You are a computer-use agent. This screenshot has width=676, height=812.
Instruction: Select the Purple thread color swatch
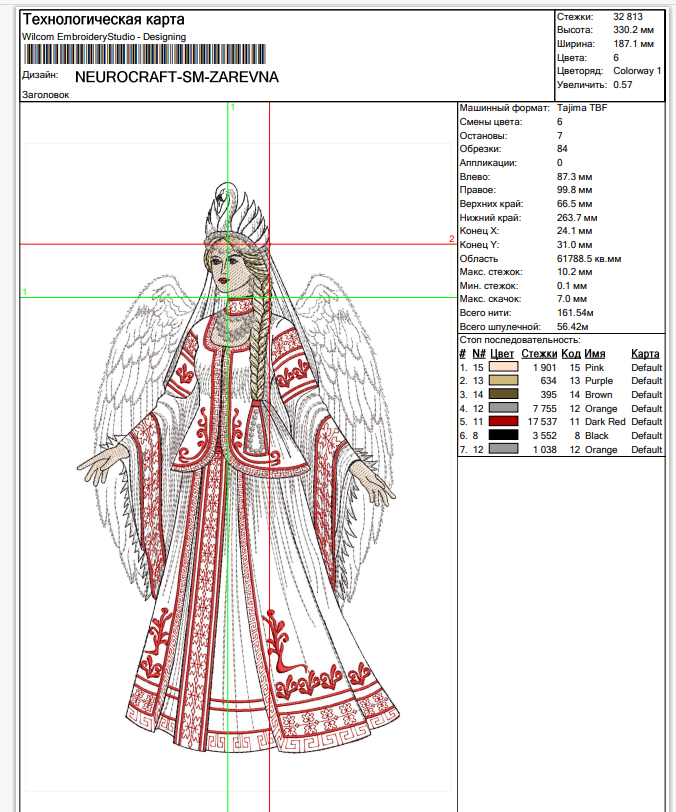pyautogui.click(x=504, y=381)
